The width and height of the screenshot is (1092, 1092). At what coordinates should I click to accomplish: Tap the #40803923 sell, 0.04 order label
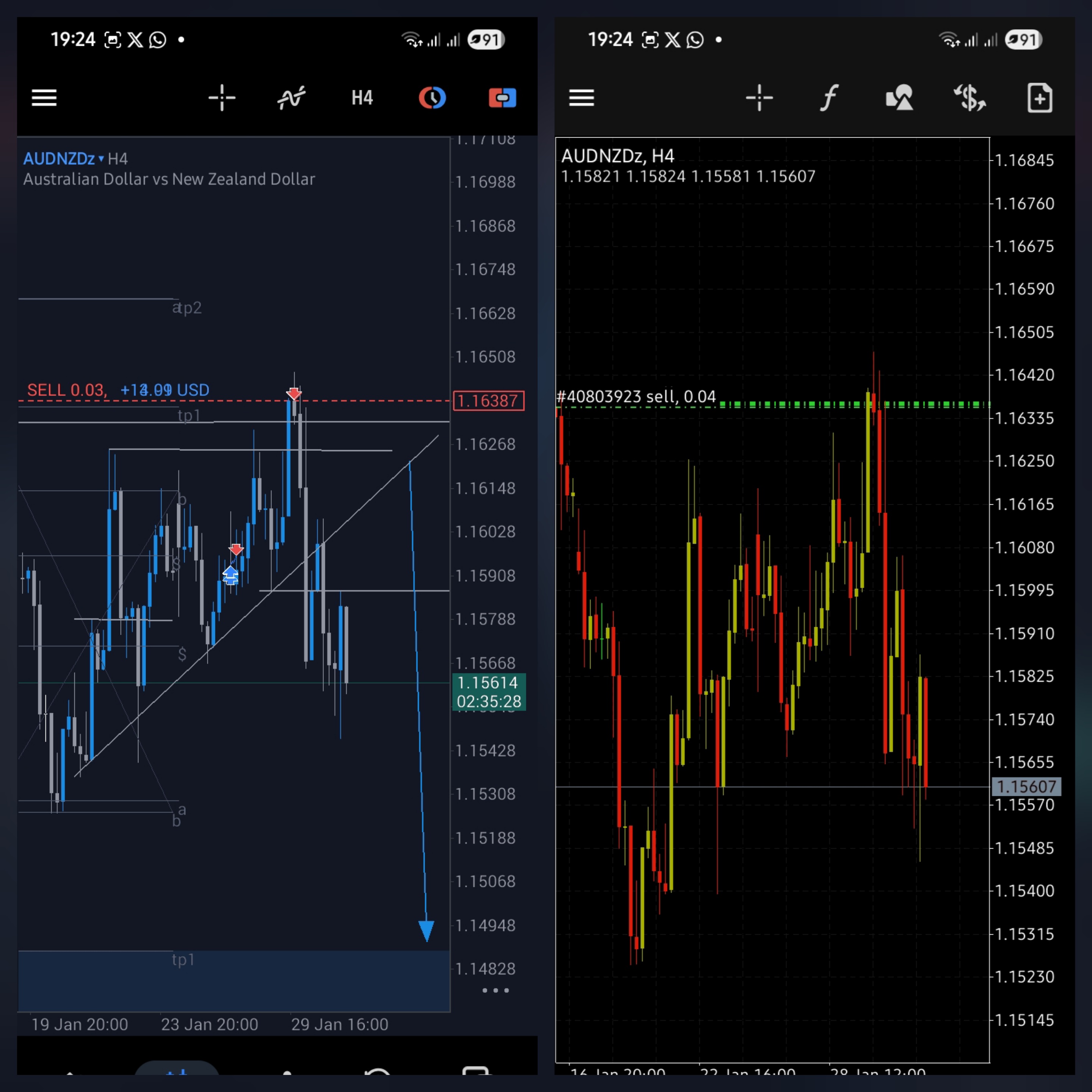[636, 396]
